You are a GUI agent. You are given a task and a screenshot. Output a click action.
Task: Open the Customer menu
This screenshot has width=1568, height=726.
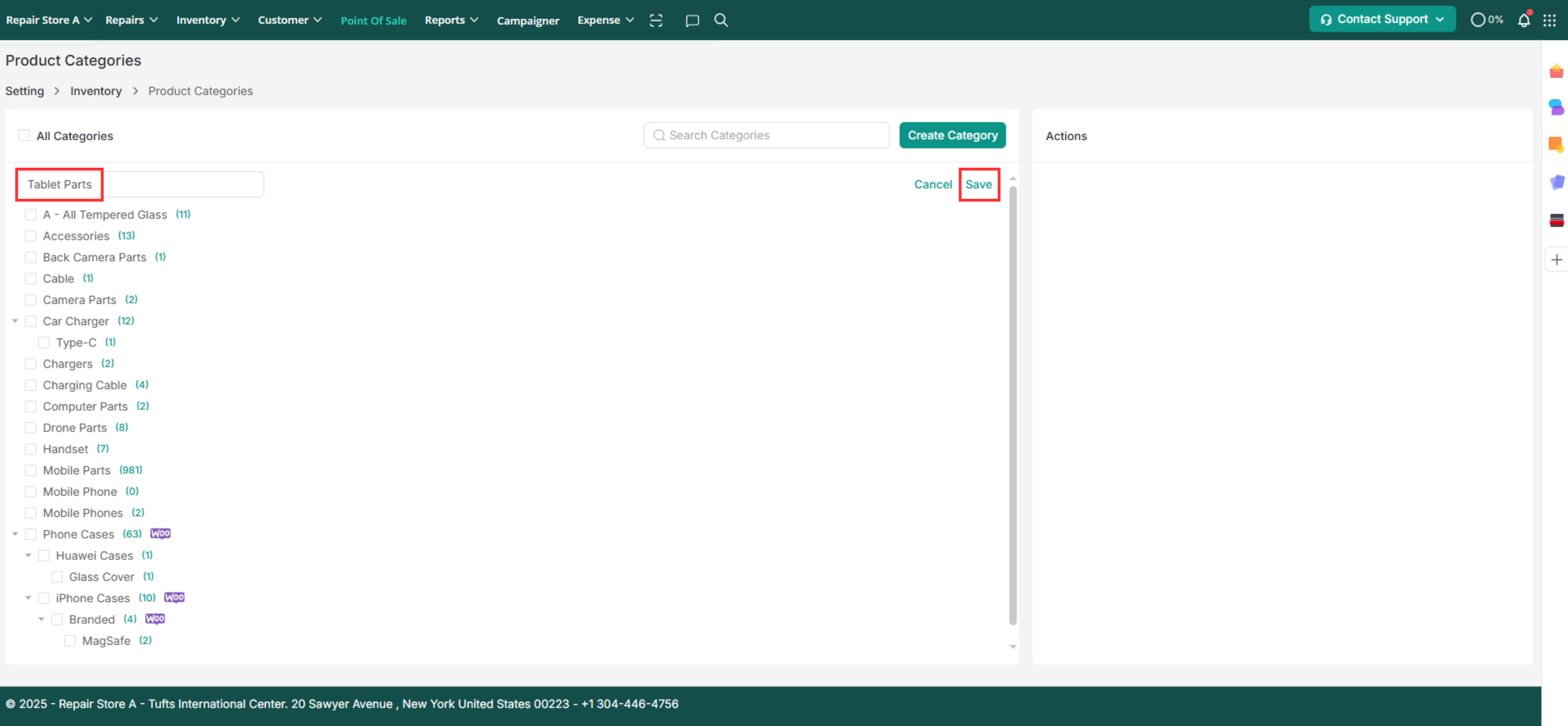point(290,20)
